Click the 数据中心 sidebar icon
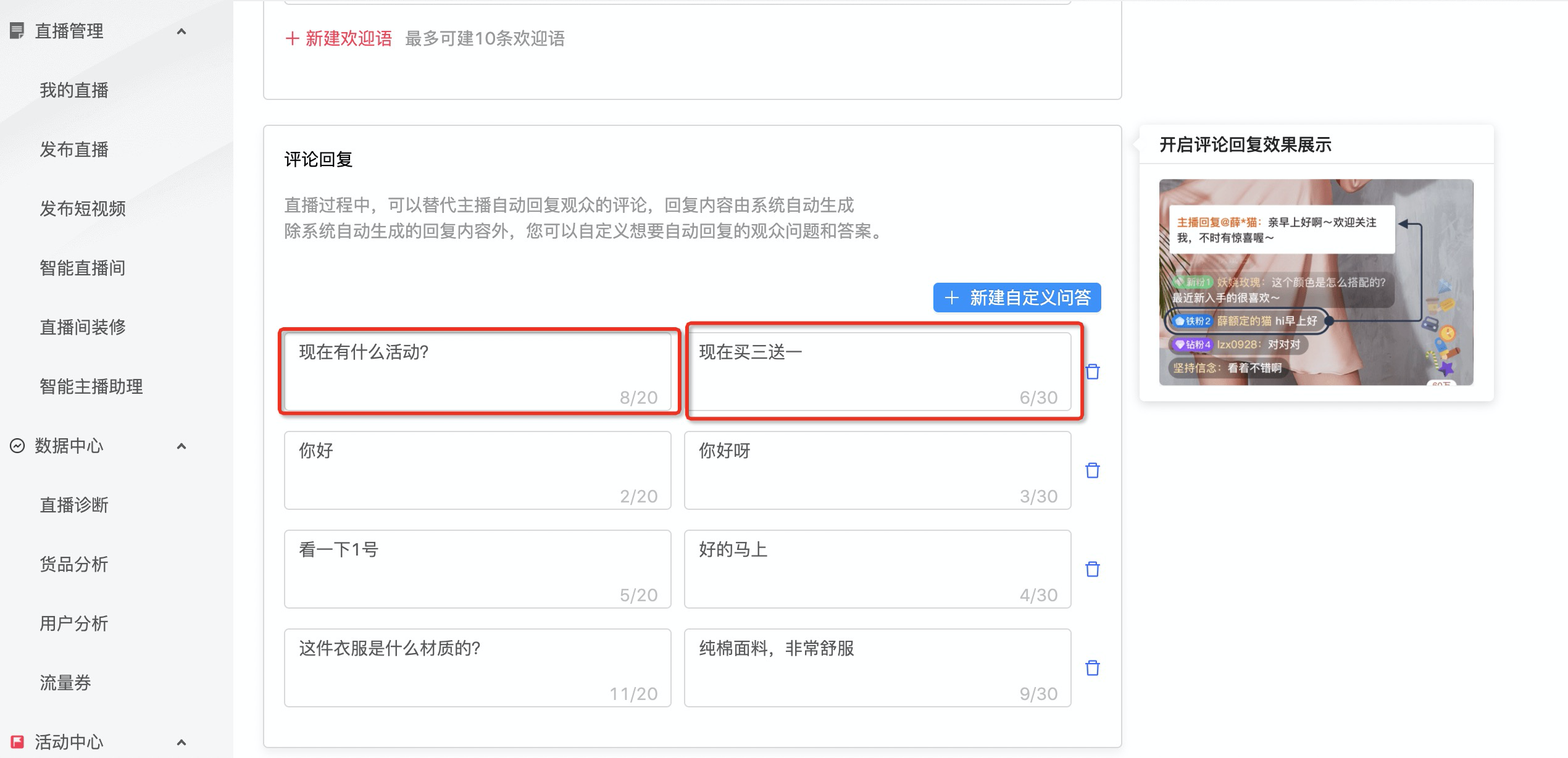The width and height of the screenshot is (1568, 758). [17, 445]
